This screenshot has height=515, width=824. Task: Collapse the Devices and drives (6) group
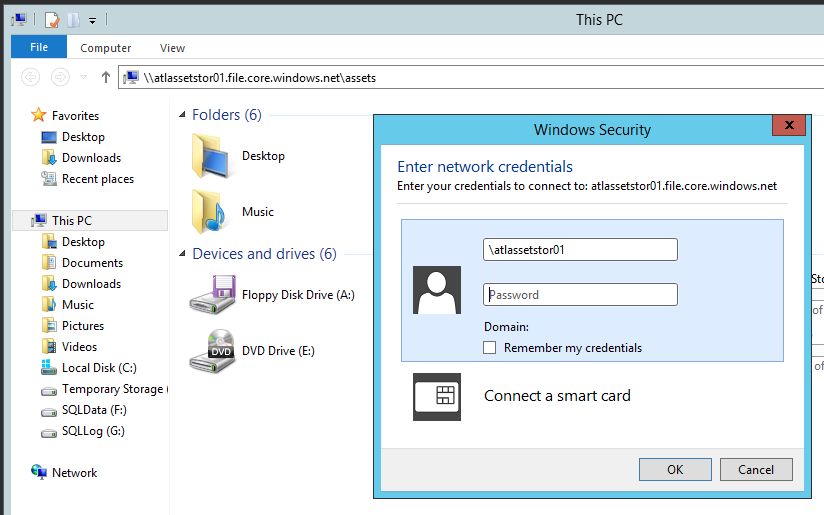coord(182,254)
